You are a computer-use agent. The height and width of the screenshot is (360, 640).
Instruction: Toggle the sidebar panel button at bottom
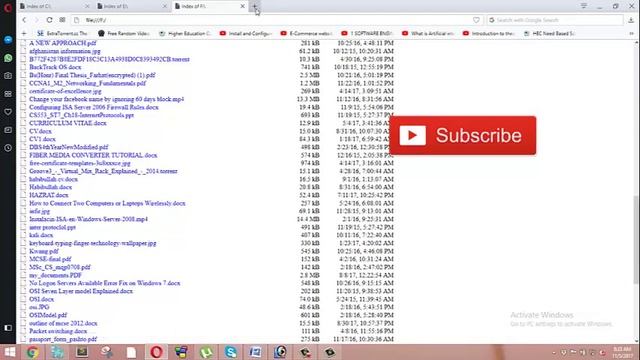pyautogui.click(x=8, y=328)
